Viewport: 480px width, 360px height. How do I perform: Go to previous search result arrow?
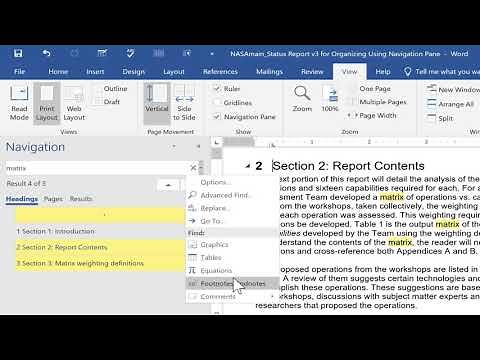pyautogui.click(x=168, y=184)
